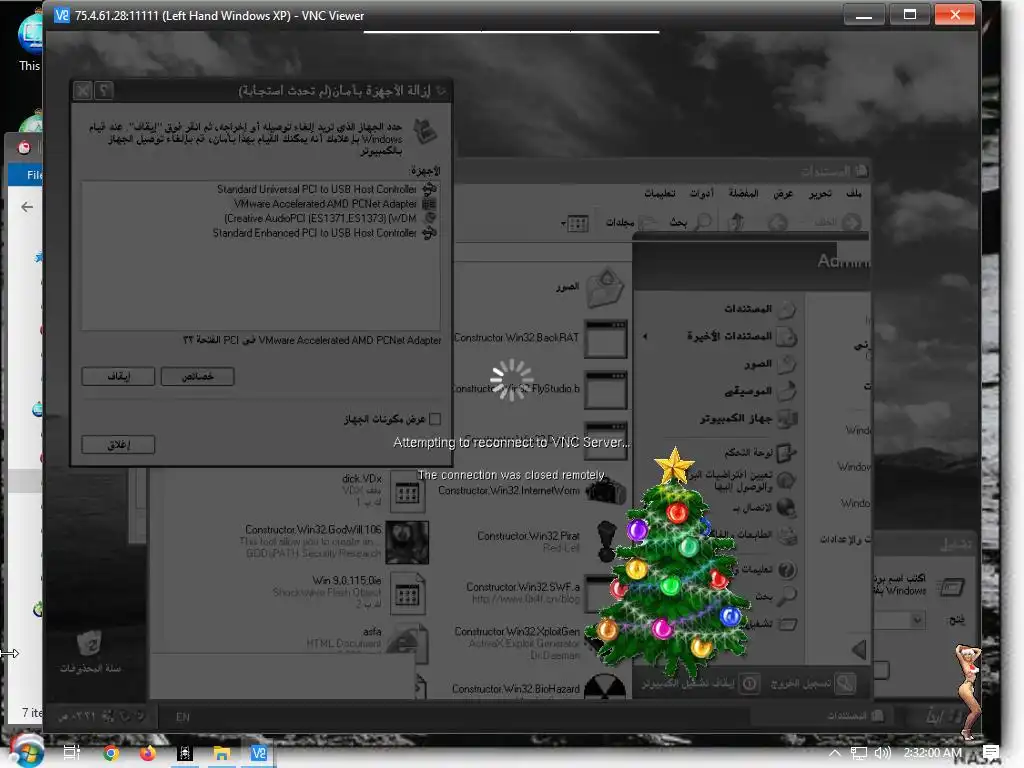Open the أدوات (Tools) menu in Explorer
1024x768 pixels.
click(702, 193)
